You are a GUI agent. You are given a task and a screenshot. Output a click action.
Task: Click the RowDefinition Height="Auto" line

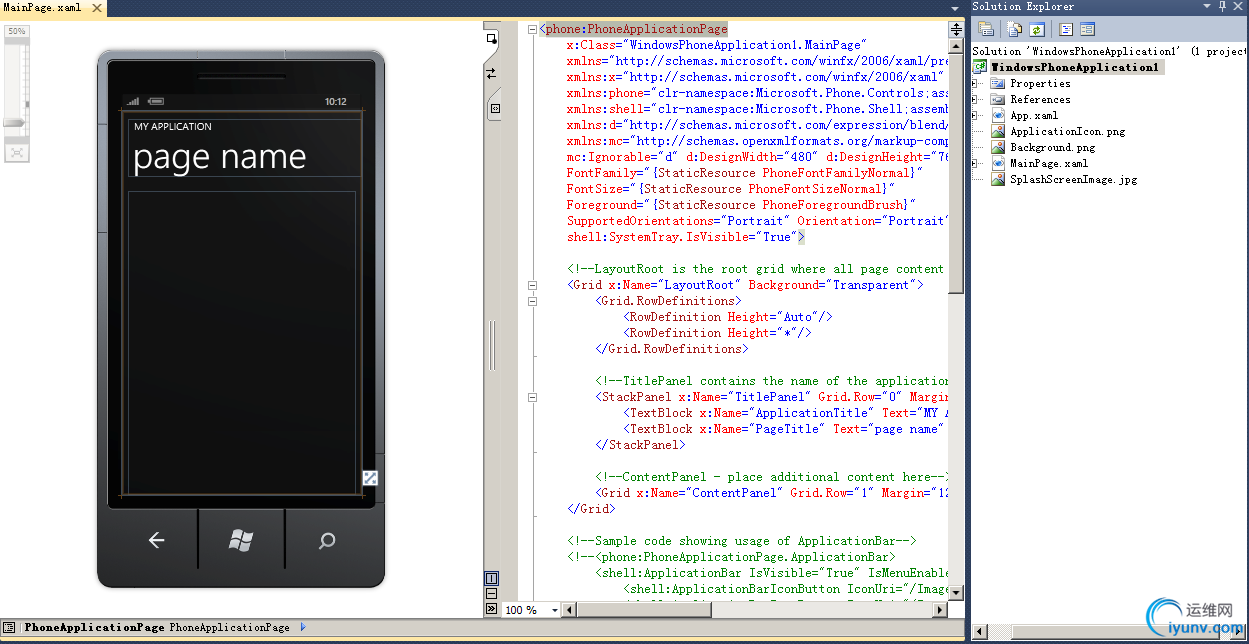(728, 317)
